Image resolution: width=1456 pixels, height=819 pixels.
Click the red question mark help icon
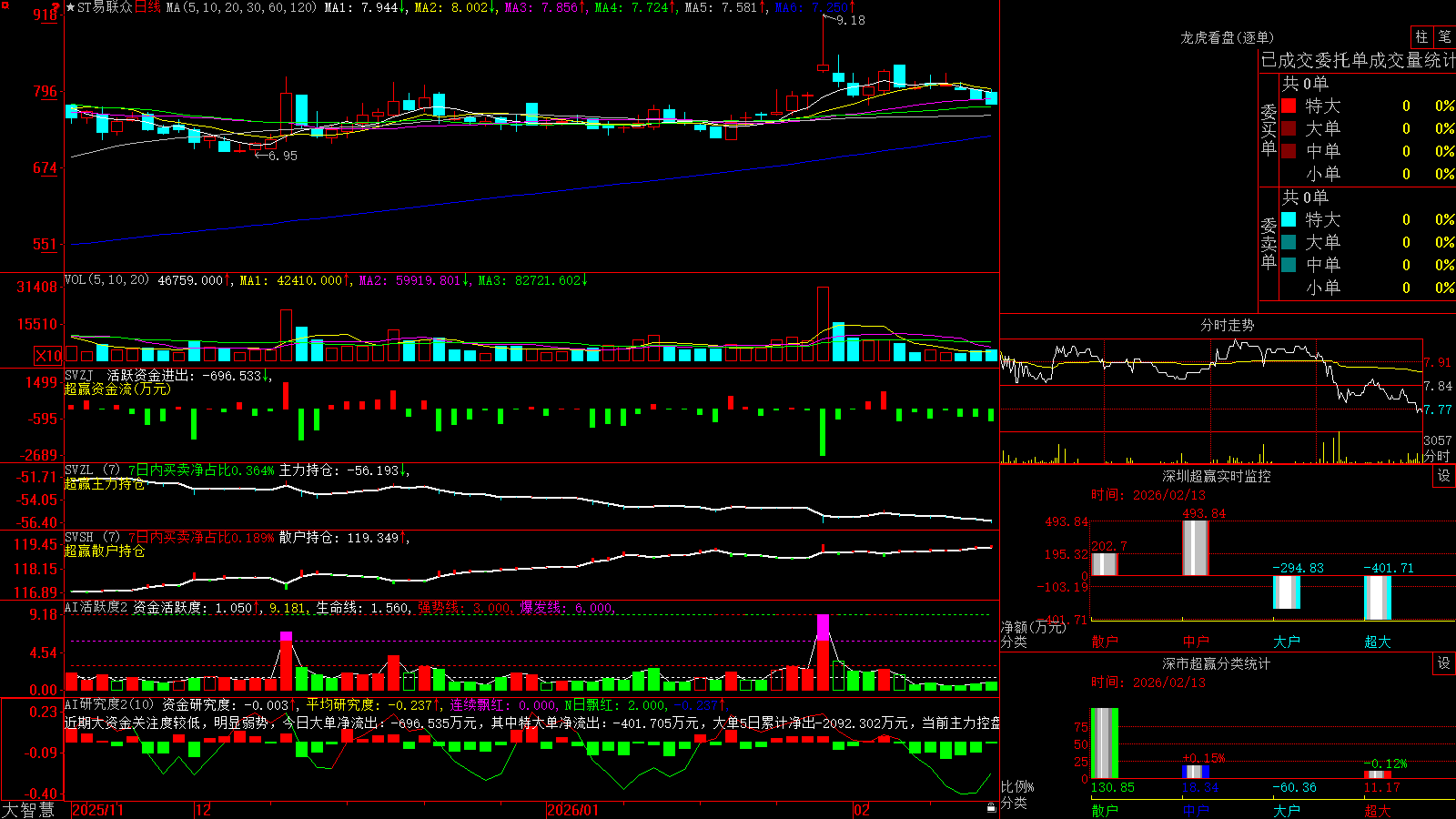(56, 6)
